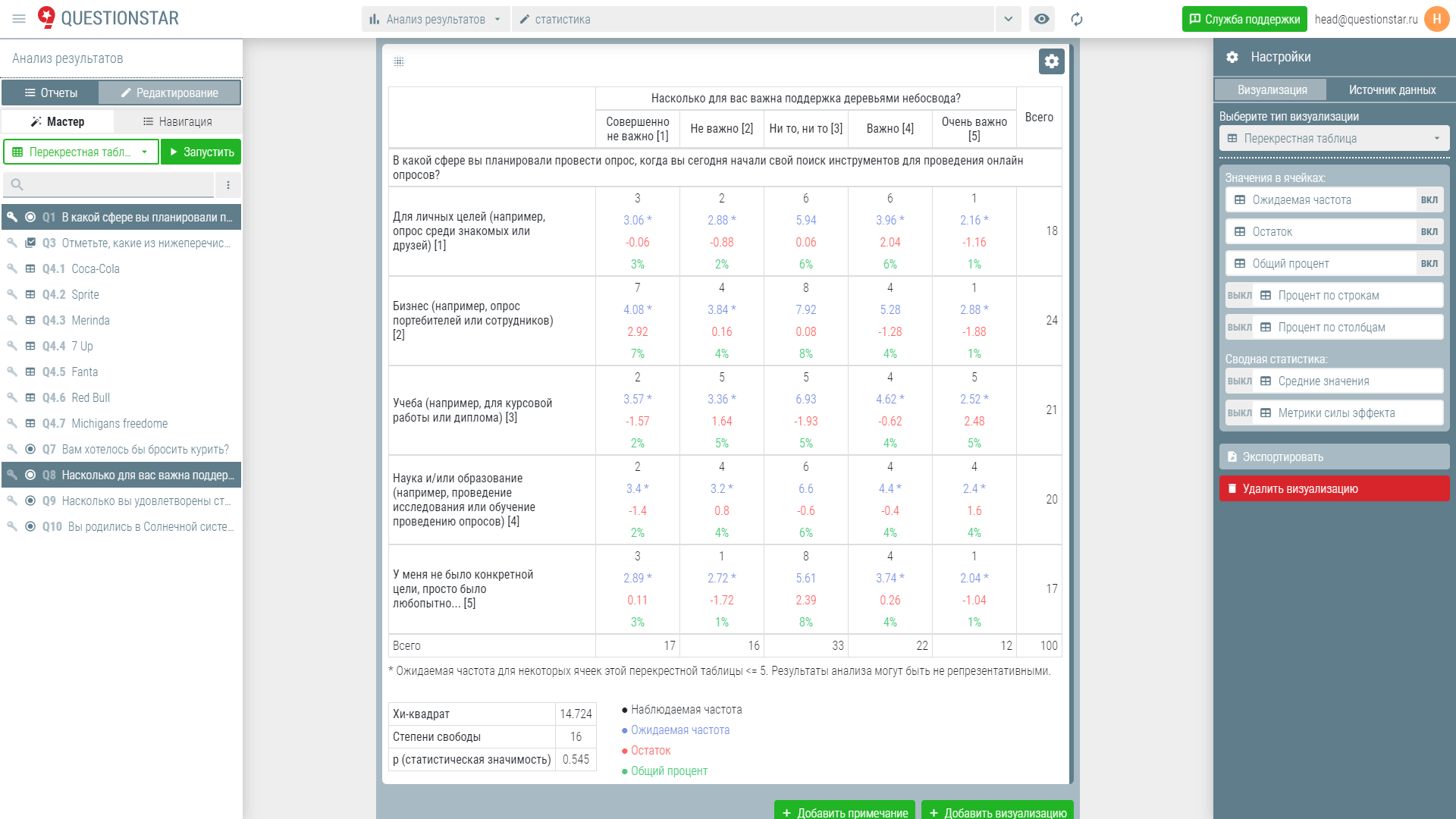Enable Средние значения statistic
Viewport: 1456px width, 819px height.
click(1240, 381)
